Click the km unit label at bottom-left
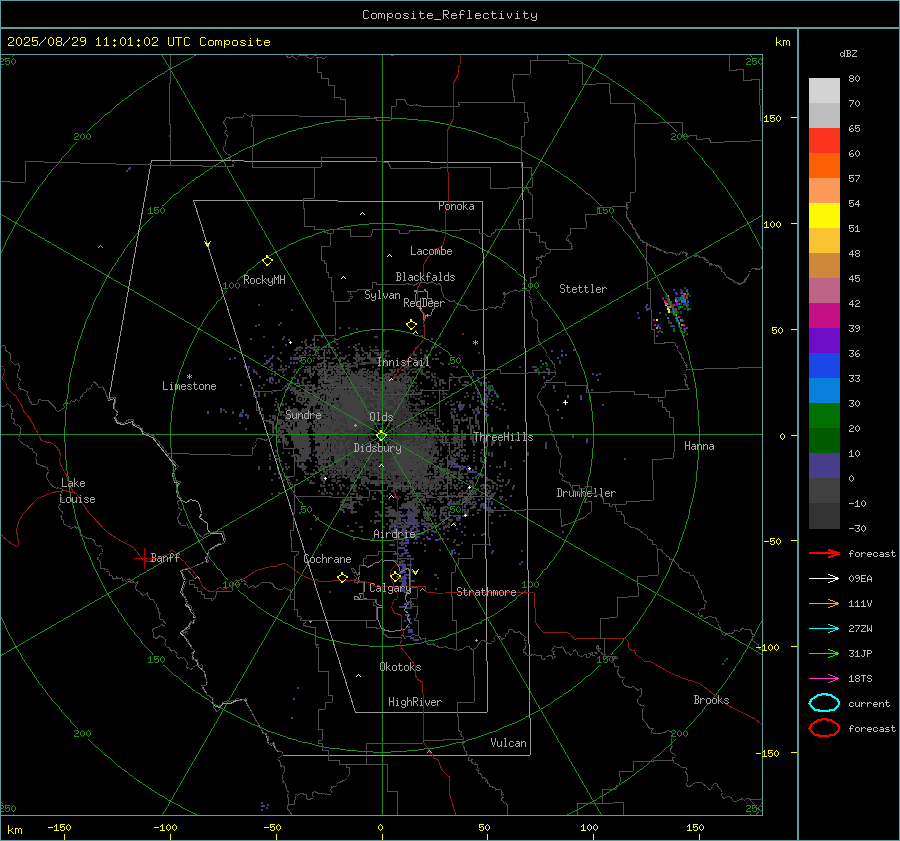 (14, 830)
